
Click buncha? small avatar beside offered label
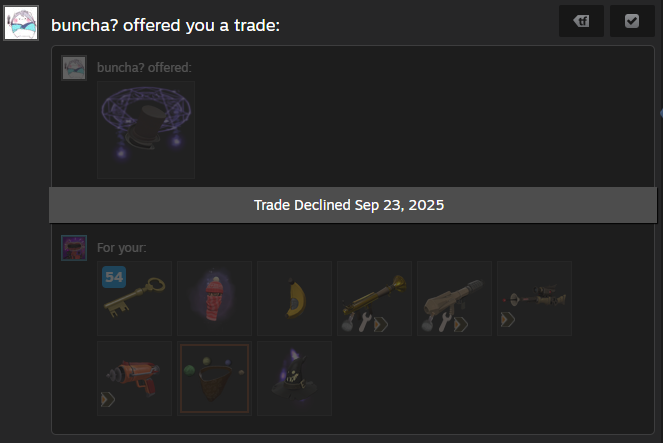tap(74, 68)
